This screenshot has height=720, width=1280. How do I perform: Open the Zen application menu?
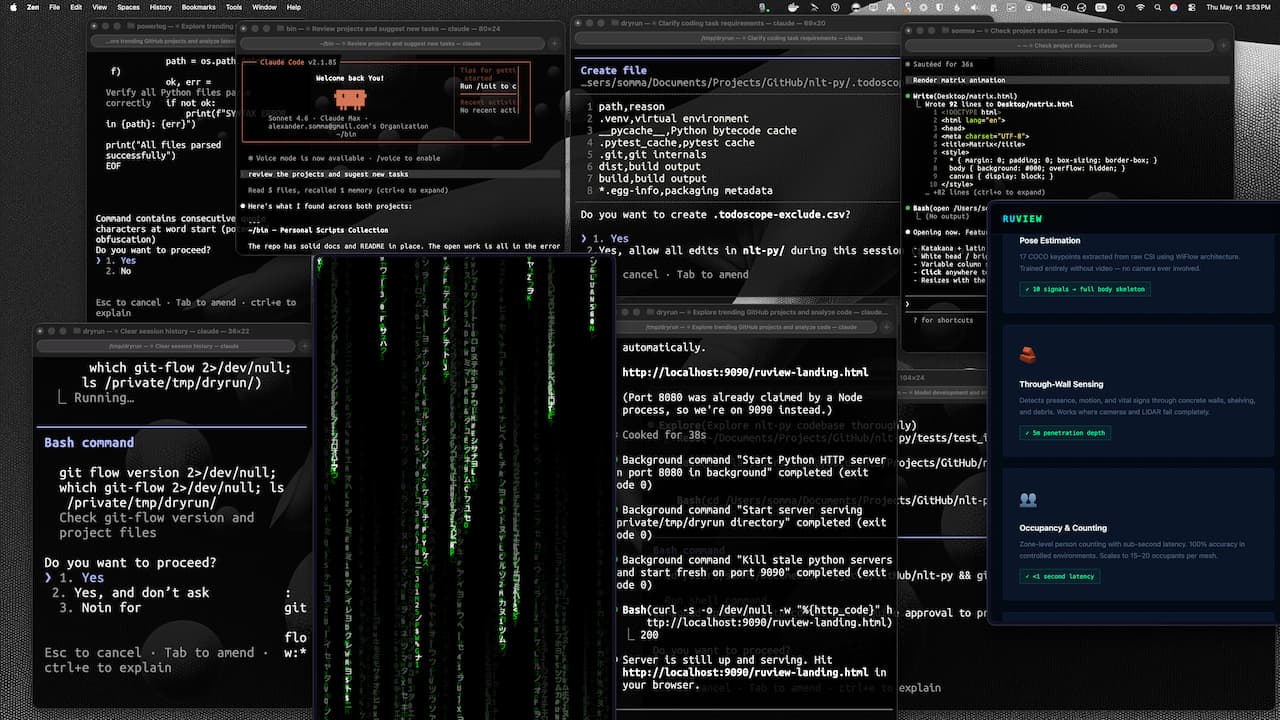(x=35, y=7)
